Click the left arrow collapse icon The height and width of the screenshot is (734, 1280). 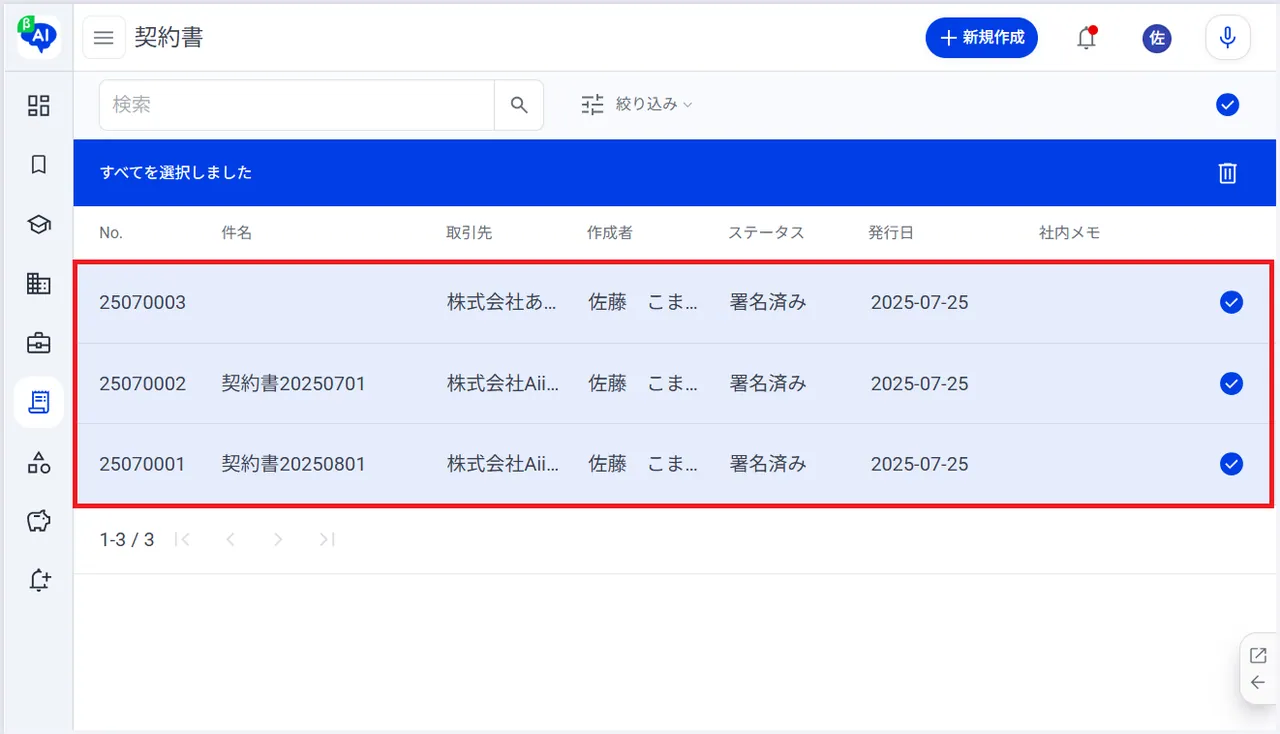coord(1258,682)
